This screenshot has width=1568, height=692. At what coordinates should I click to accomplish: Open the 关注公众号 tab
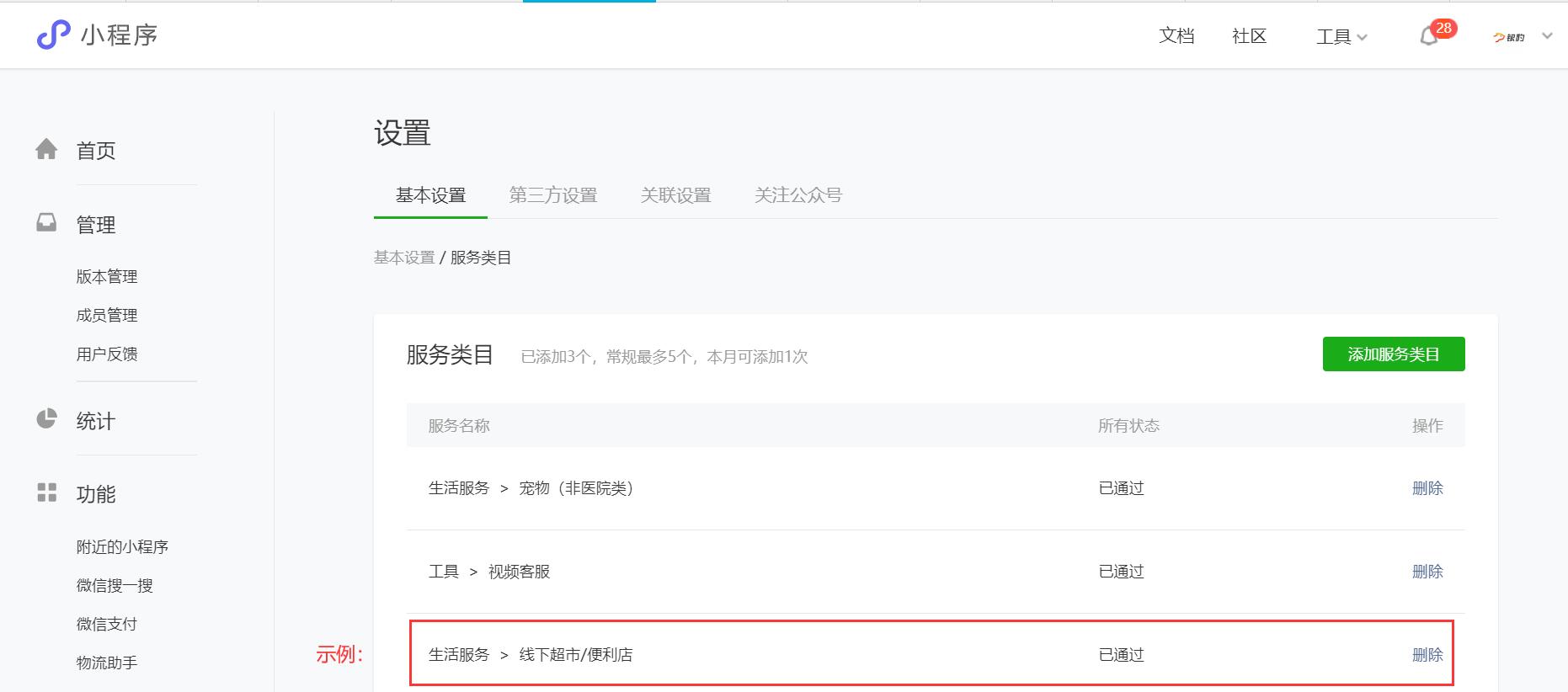(797, 195)
